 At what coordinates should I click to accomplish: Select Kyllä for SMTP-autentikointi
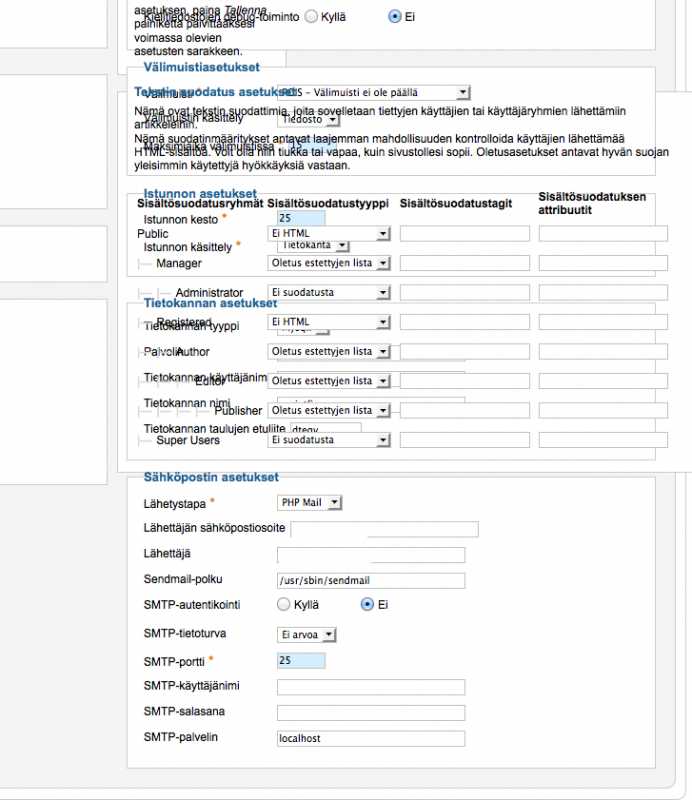[284, 605]
